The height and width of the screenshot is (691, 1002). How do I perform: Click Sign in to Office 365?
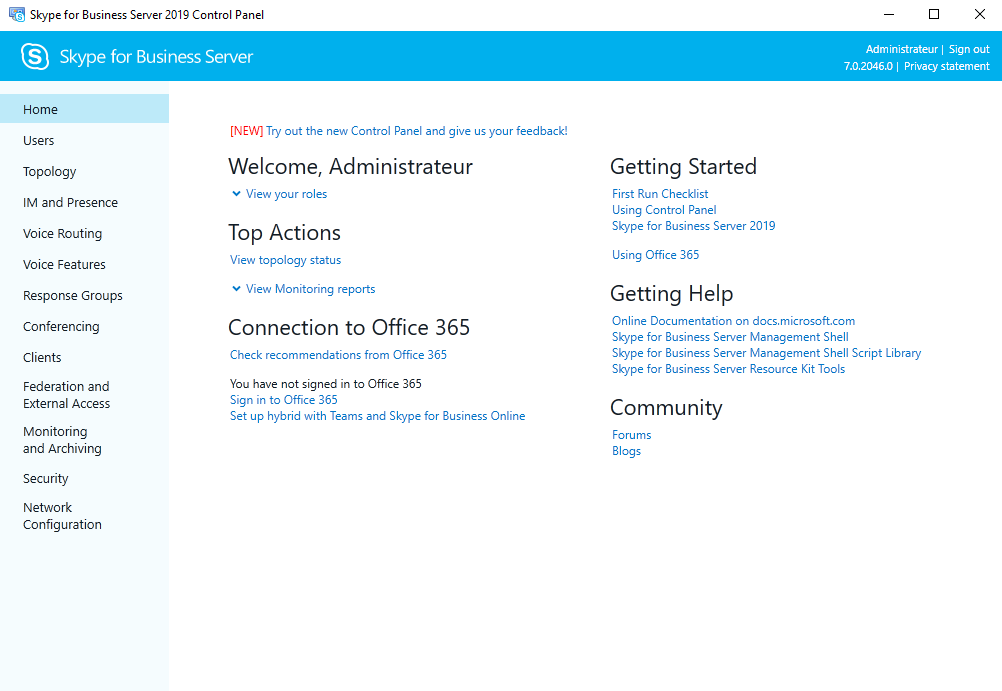click(x=284, y=400)
